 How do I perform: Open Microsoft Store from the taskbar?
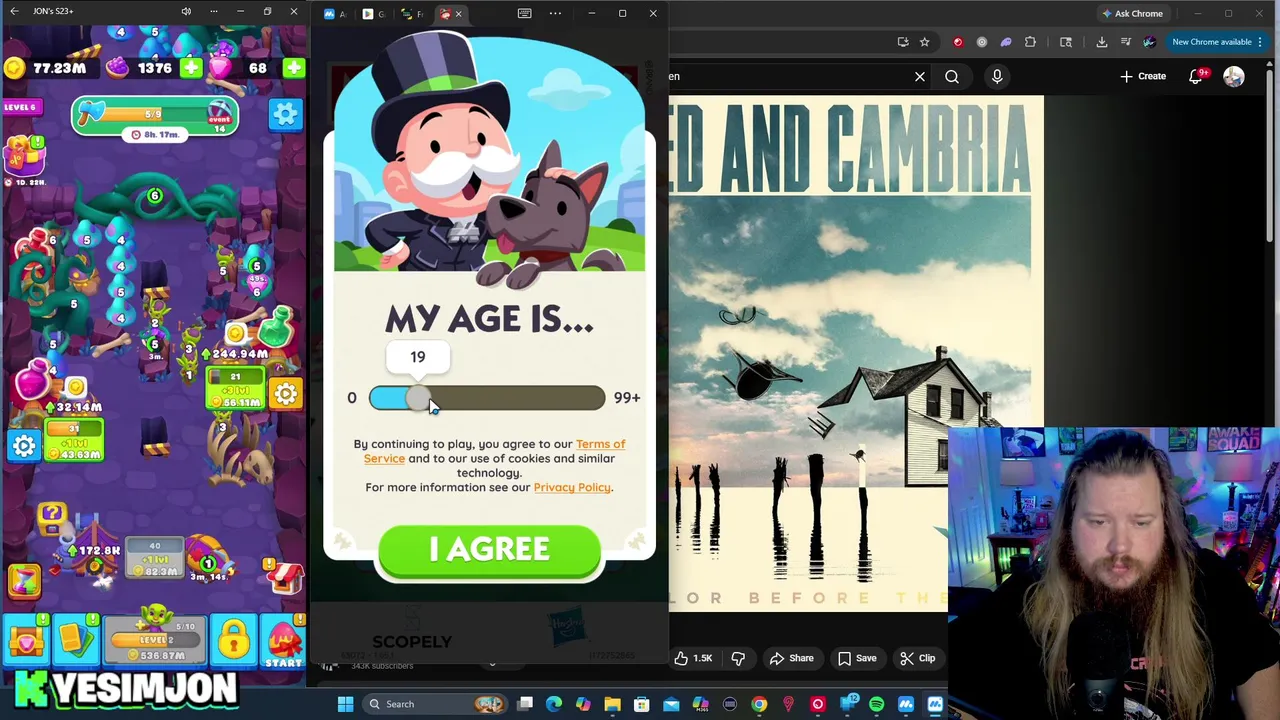[641, 704]
